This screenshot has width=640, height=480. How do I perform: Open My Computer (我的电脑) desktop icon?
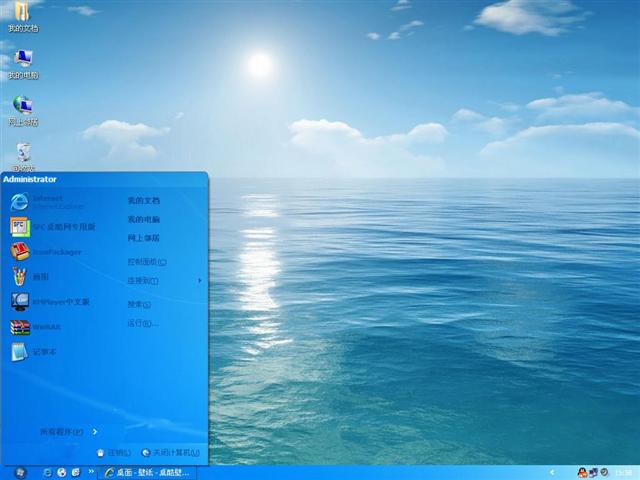(x=23, y=64)
